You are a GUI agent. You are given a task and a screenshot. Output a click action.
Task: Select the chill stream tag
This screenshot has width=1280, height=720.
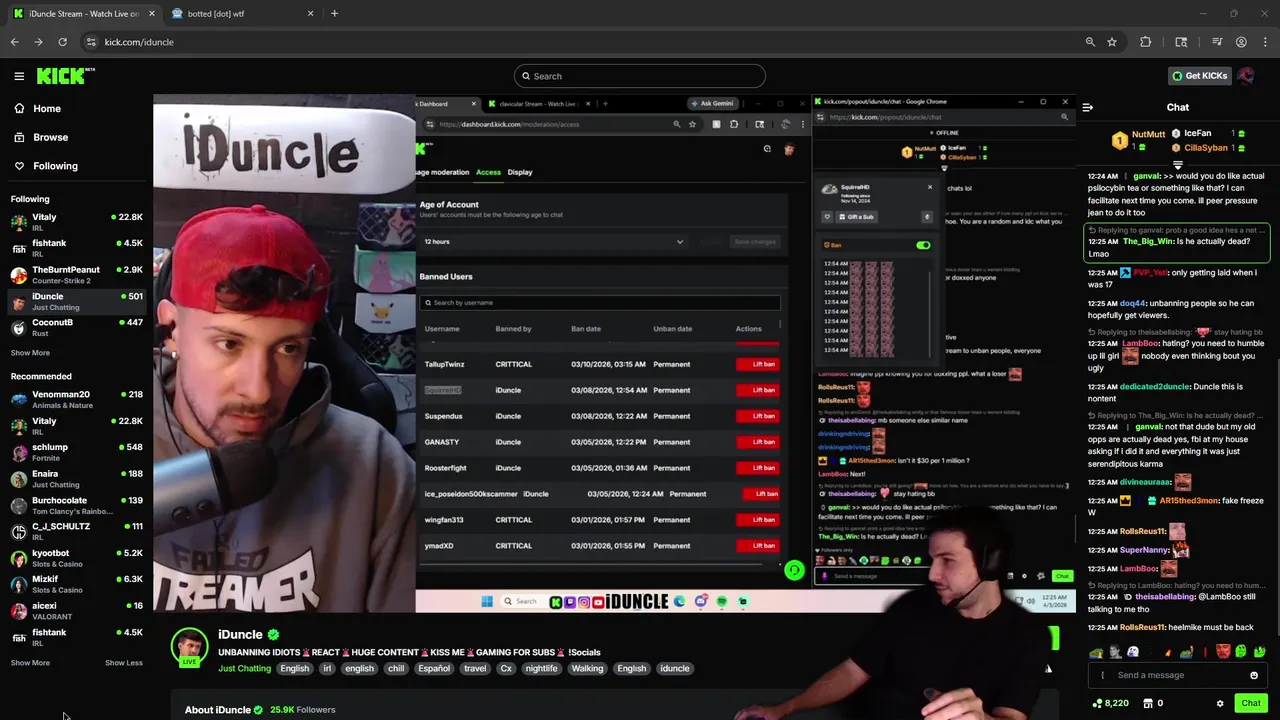pos(396,669)
